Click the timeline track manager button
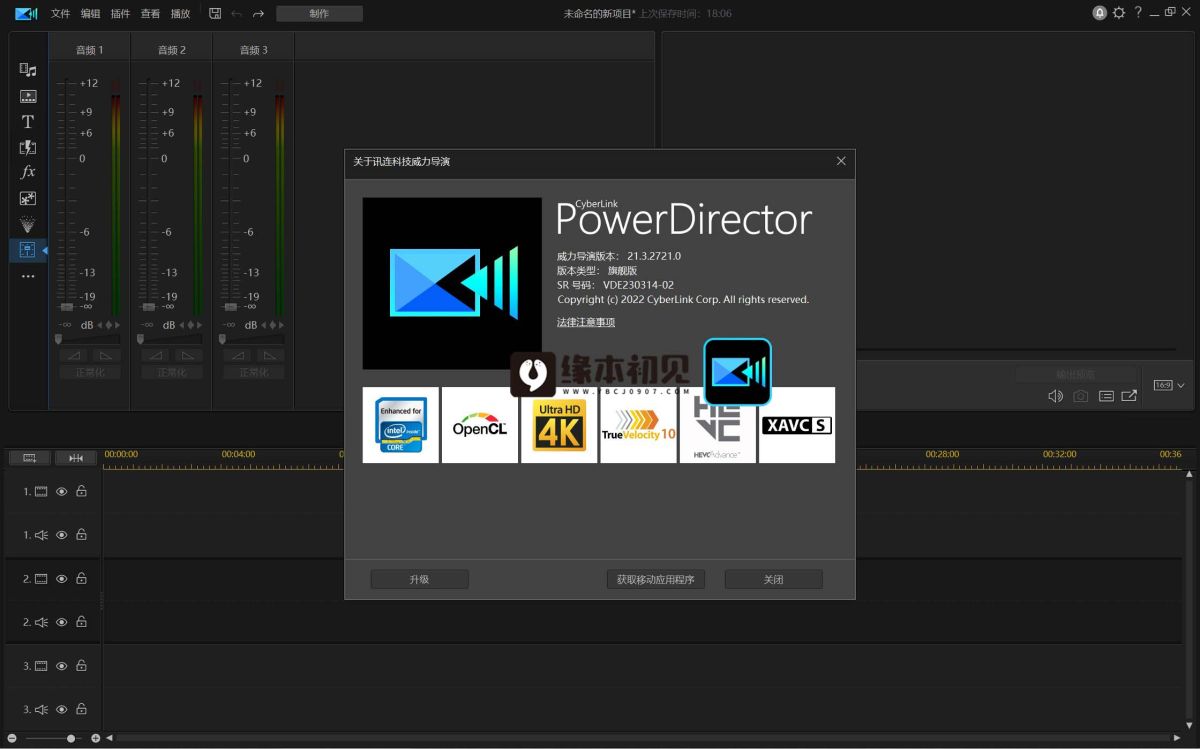Screen dimensions: 1200x749 [30, 458]
